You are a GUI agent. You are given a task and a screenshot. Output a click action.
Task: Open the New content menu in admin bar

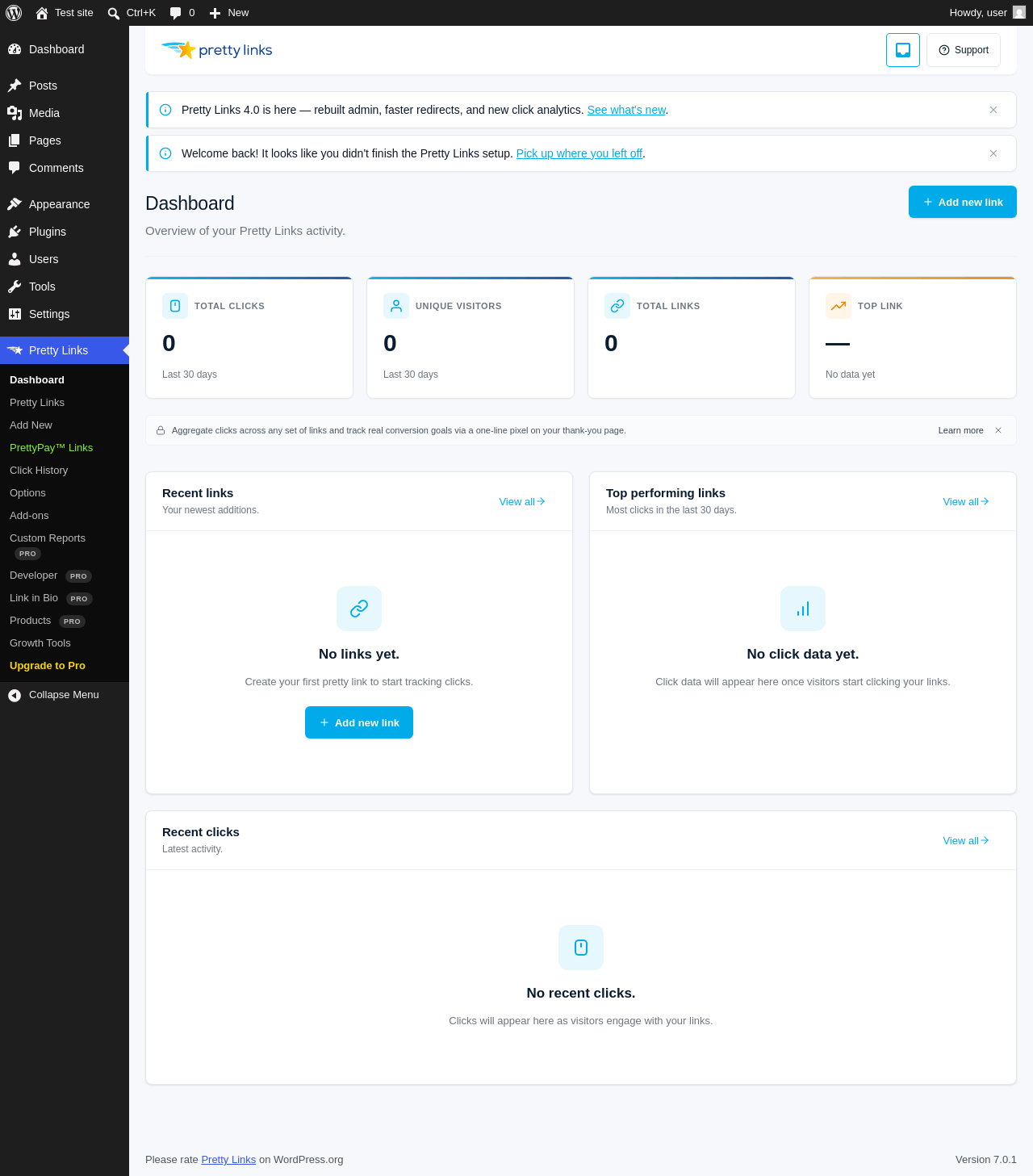[x=229, y=13]
